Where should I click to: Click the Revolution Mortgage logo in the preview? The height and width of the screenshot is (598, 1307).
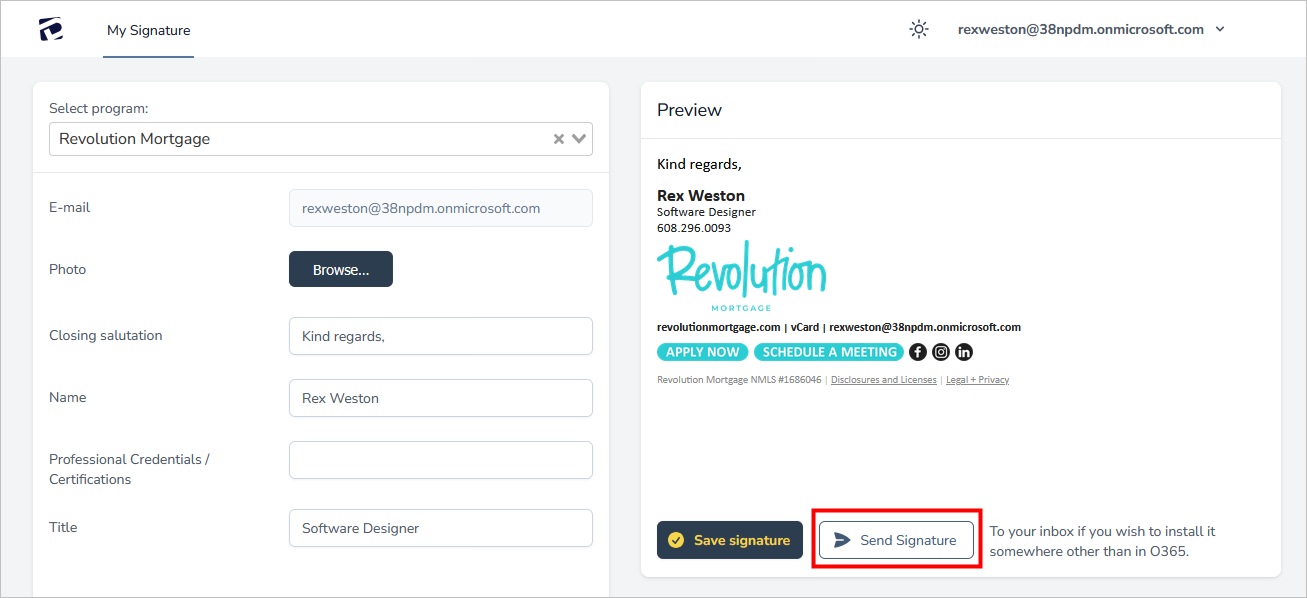[x=741, y=276]
